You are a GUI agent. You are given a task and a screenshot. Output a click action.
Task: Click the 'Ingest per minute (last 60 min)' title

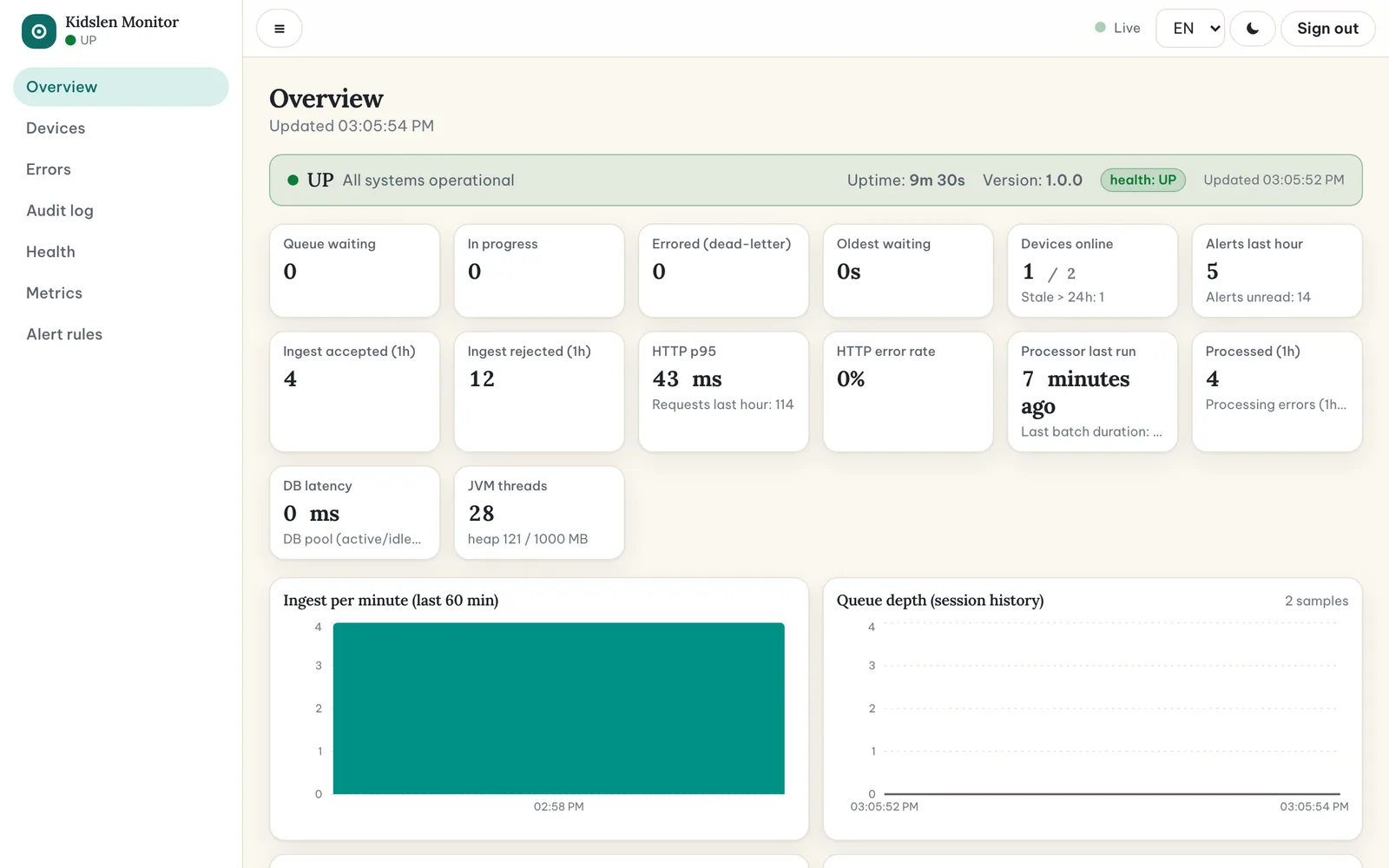(391, 601)
